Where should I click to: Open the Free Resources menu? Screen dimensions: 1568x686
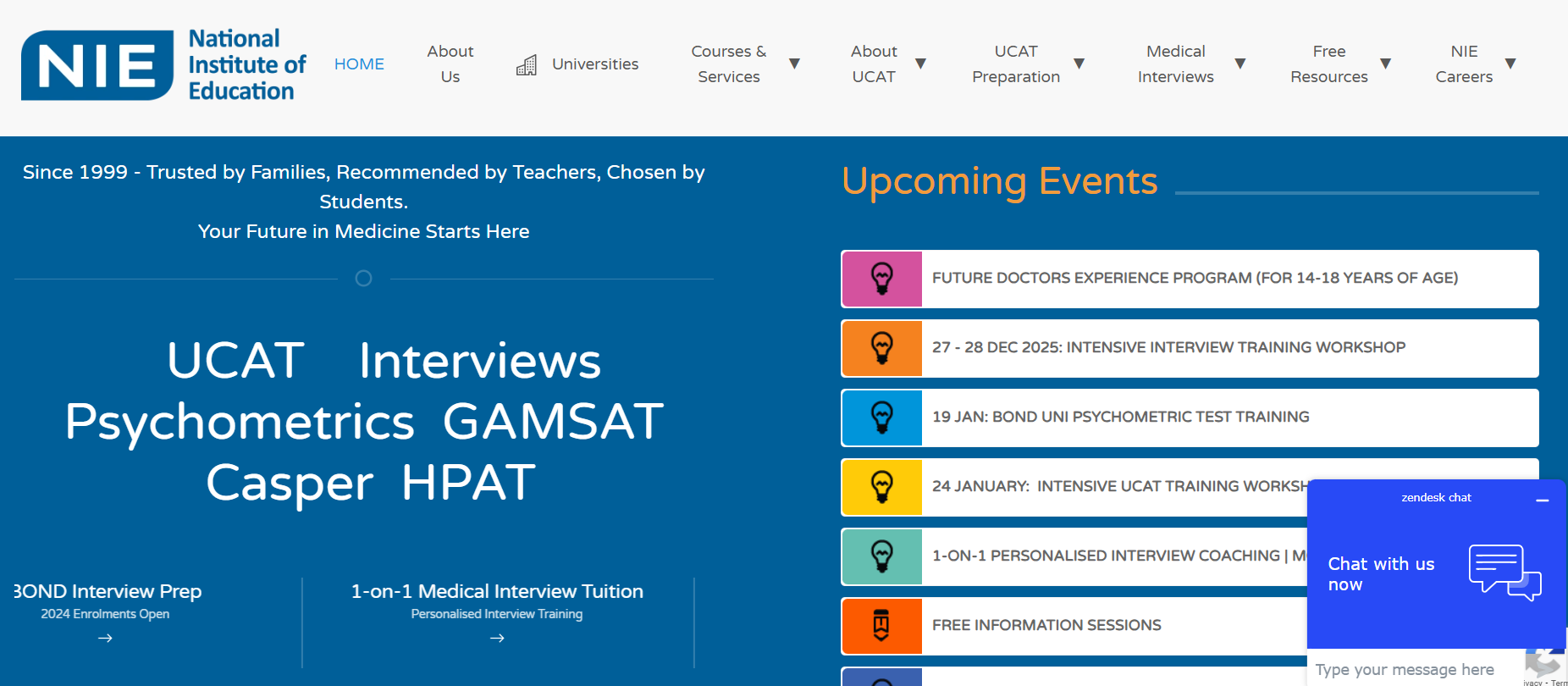coord(1329,64)
